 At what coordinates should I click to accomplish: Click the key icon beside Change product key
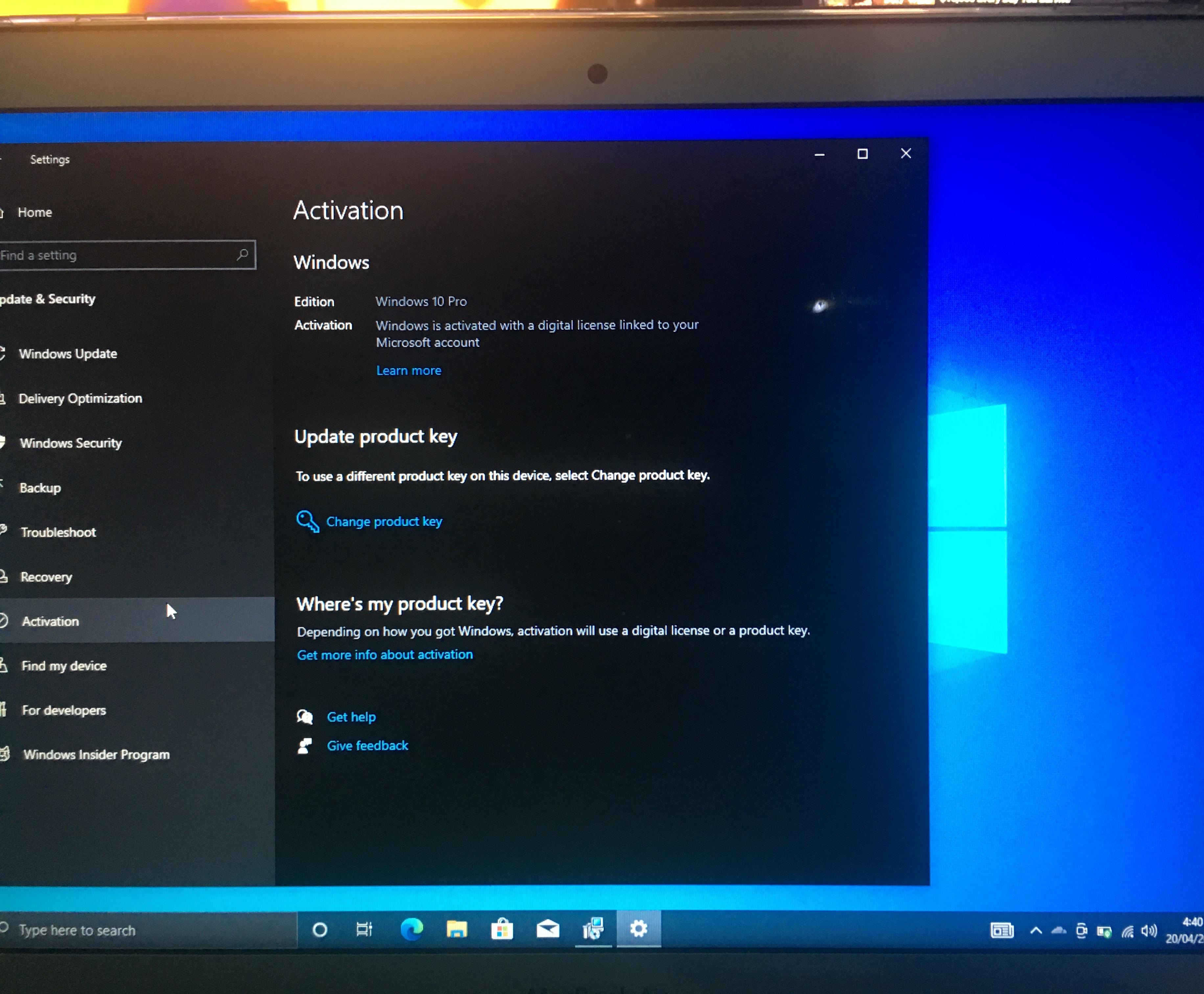[307, 521]
